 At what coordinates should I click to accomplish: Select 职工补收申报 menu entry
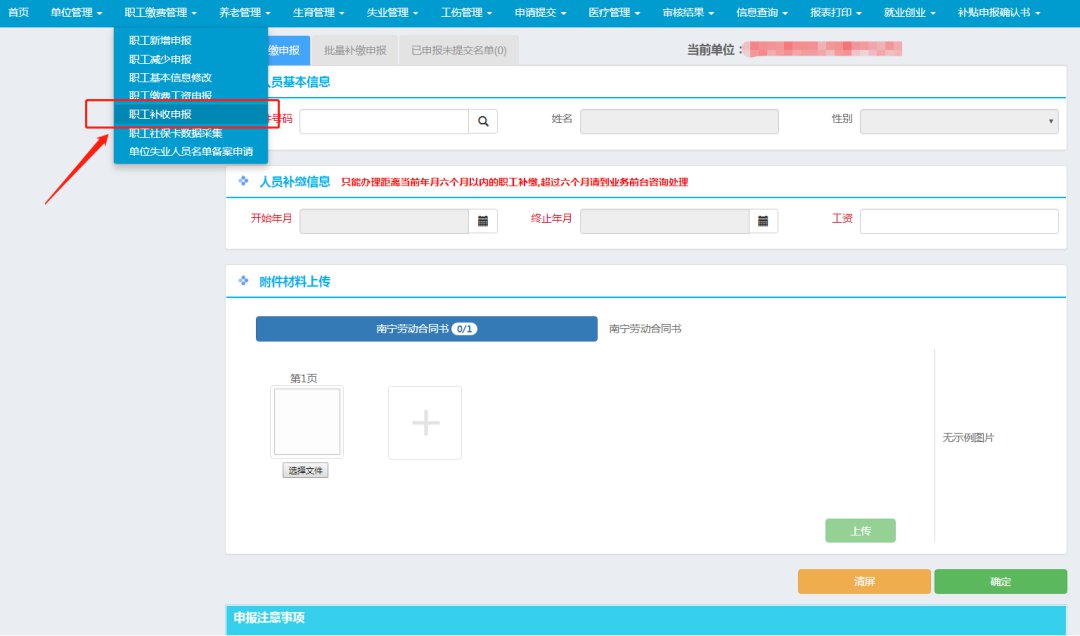(160, 114)
